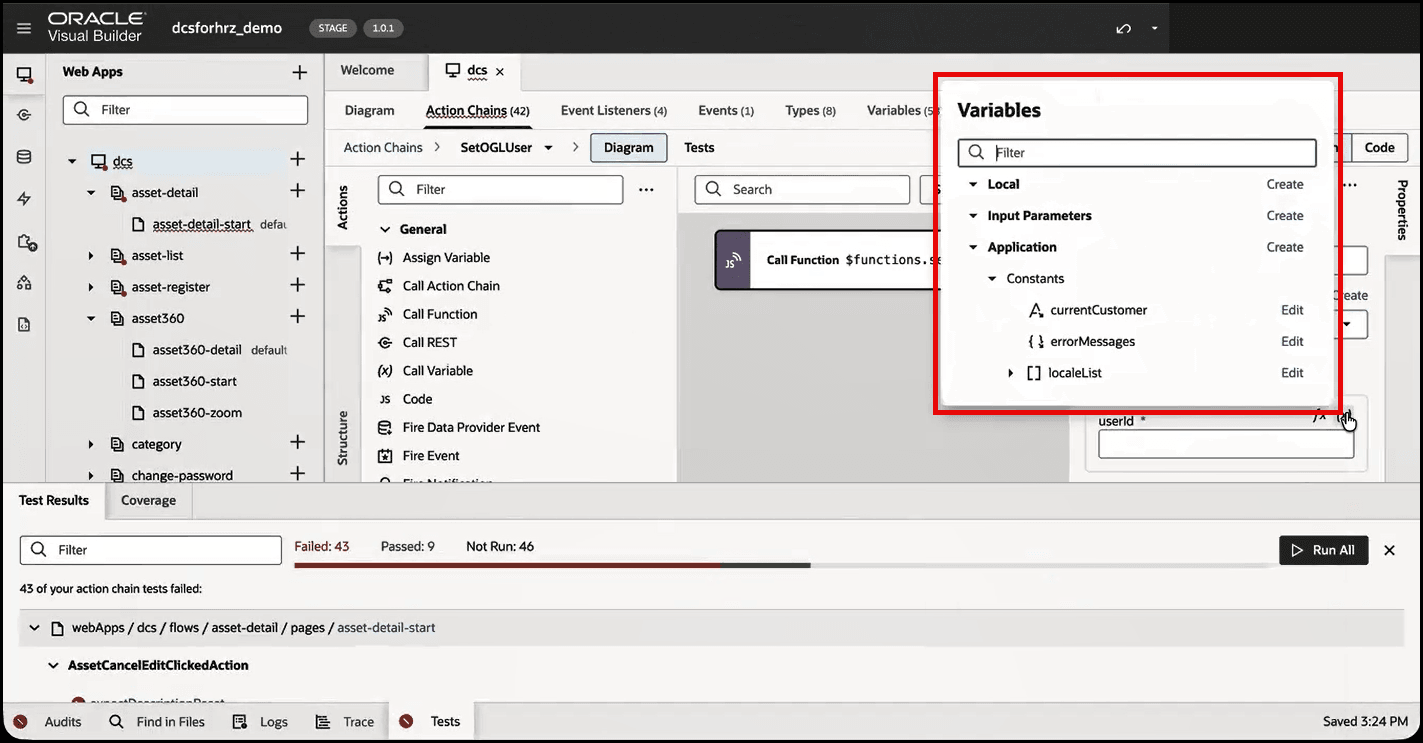The height and width of the screenshot is (743, 1423).
Task: Close the test results panel
Action: coord(1389,550)
